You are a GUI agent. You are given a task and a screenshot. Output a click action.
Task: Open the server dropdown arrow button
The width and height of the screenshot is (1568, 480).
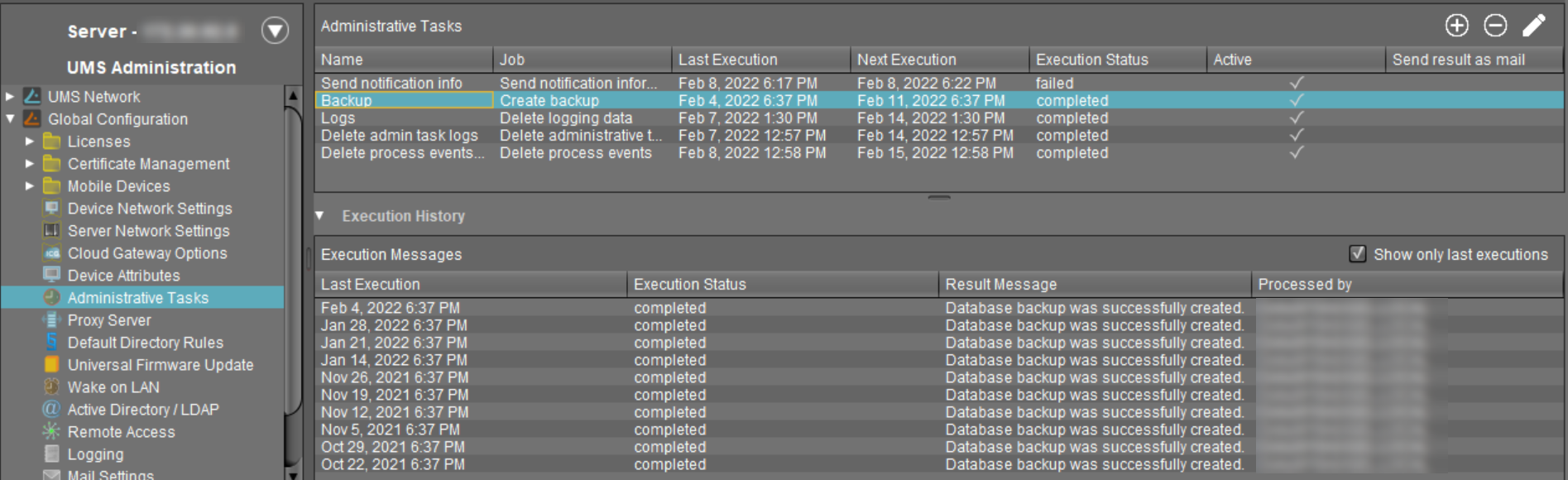click(275, 31)
